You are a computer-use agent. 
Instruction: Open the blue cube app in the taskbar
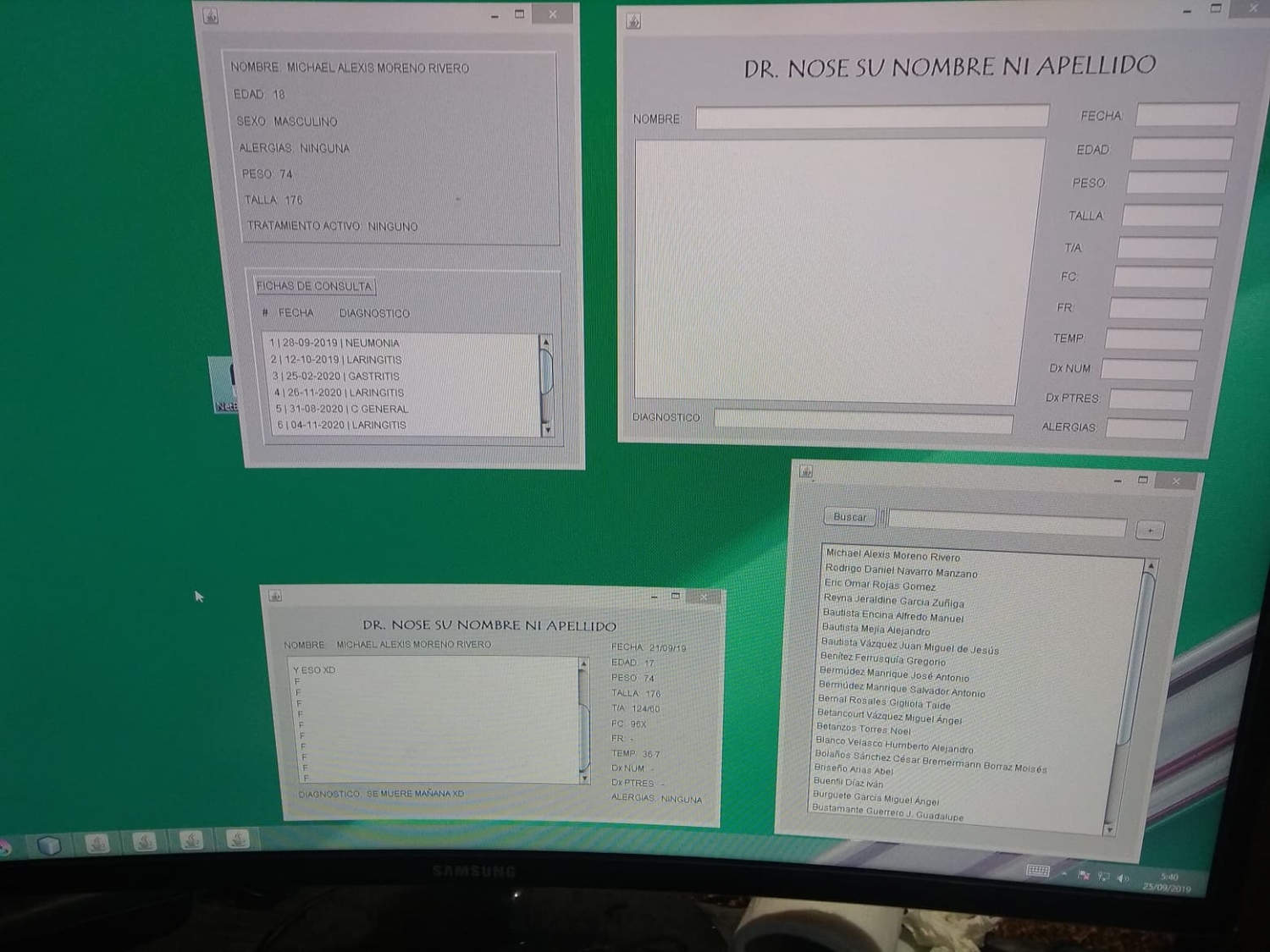coord(49,844)
